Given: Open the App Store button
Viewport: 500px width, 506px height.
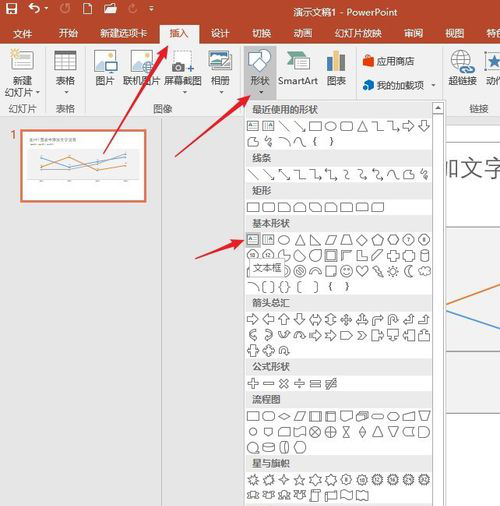Looking at the screenshot, I should coord(388,61).
